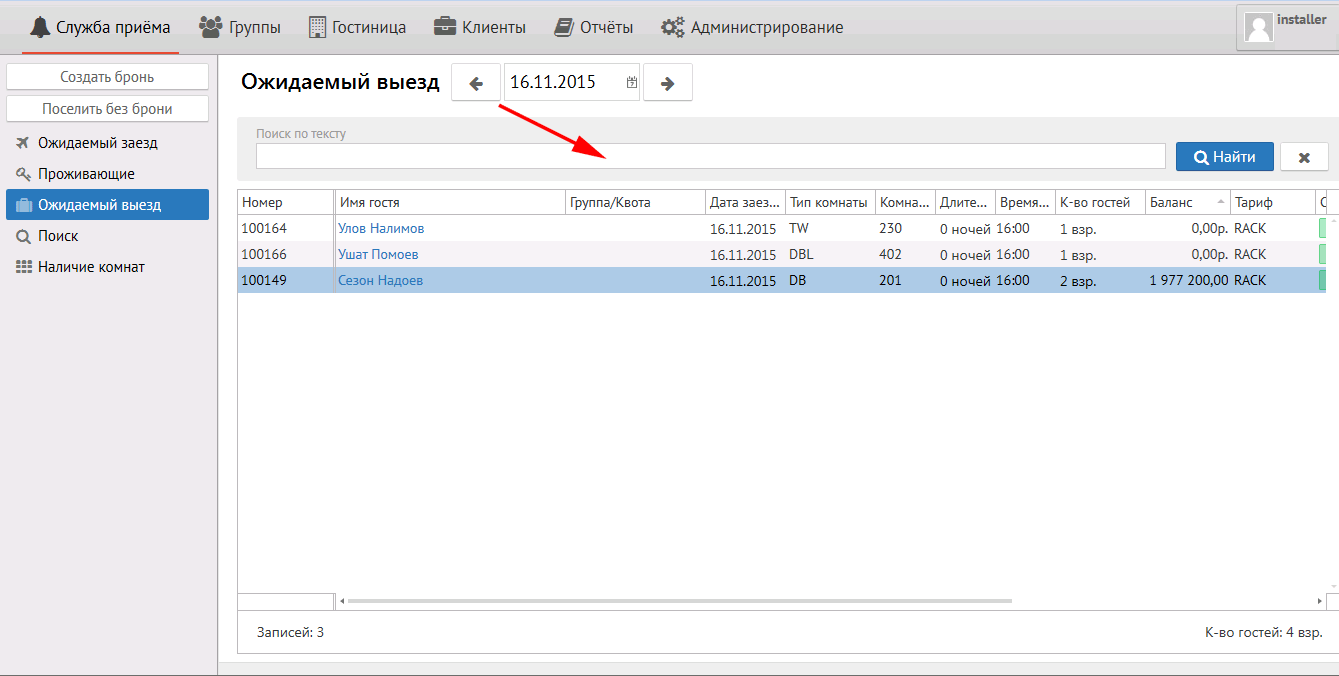This screenshot has height=676, width=1339.
Task: Sort by Номер column header
Action: (x=284, y=202)
